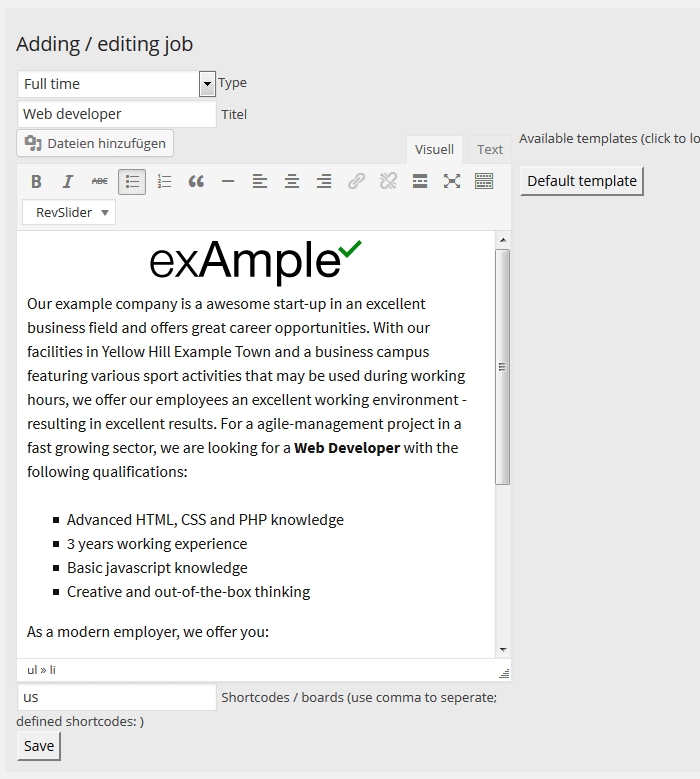Image resolution: width=700 pixels, height=779 pixels.
Task: Click 'Basic javascript knowledge' list item
Action: pos(157,568)
